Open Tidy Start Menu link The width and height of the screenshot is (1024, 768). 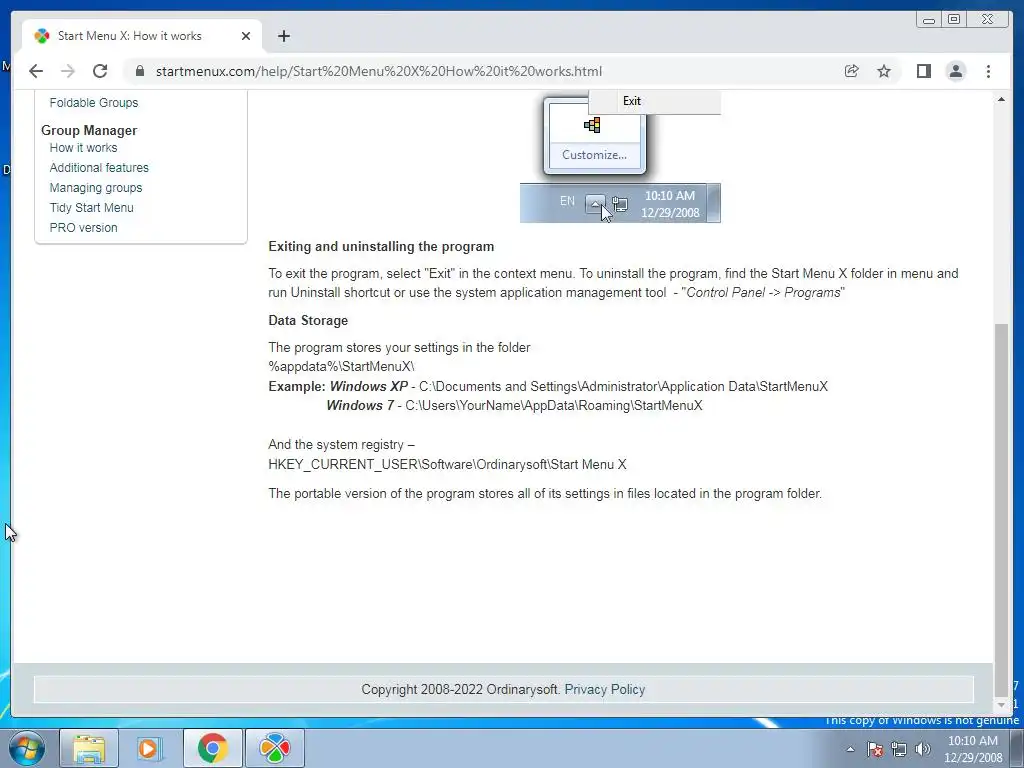click(91, 208)
